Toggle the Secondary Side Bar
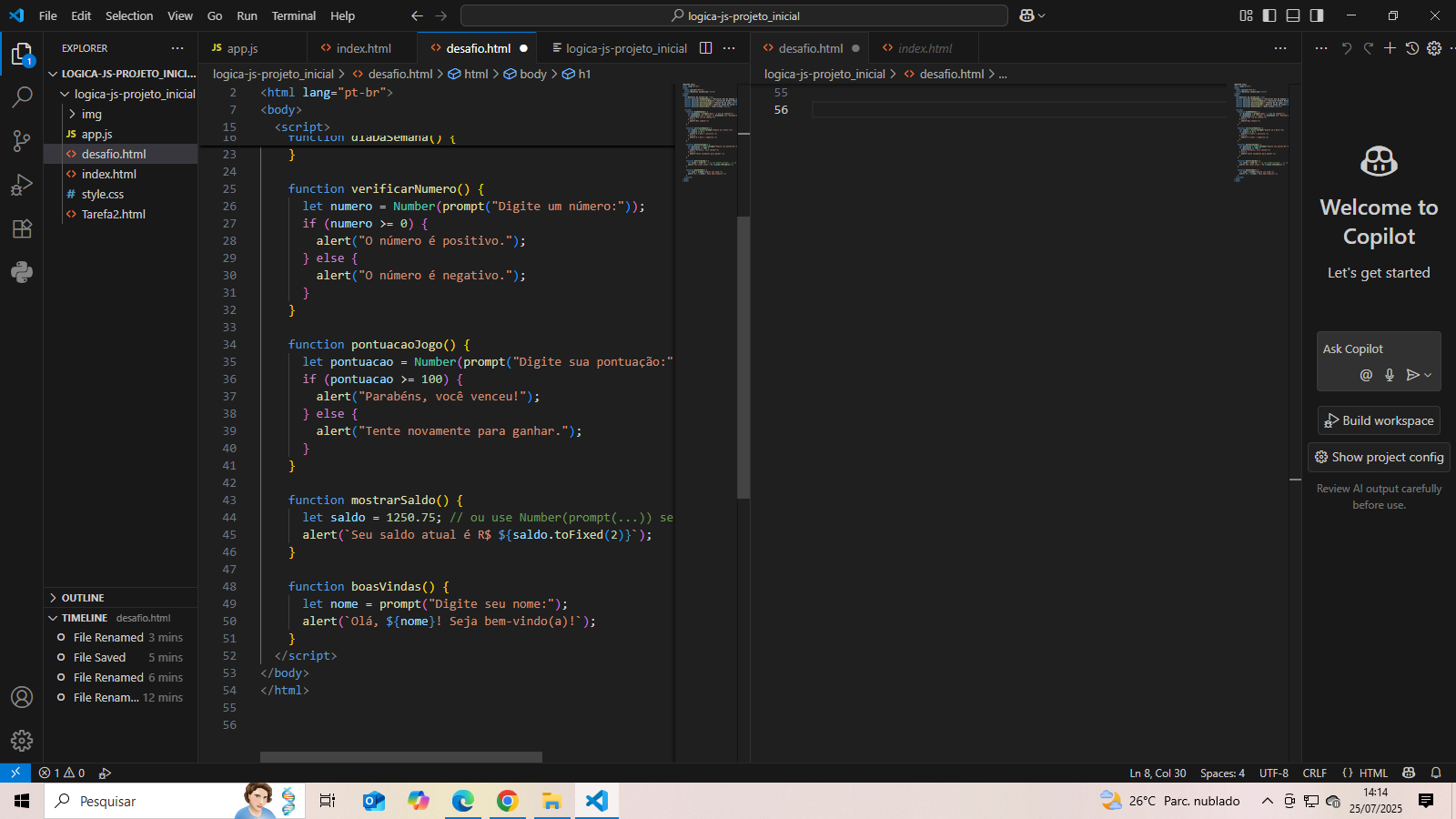This screenshot has width=1456, height=819. [1317, 15]
